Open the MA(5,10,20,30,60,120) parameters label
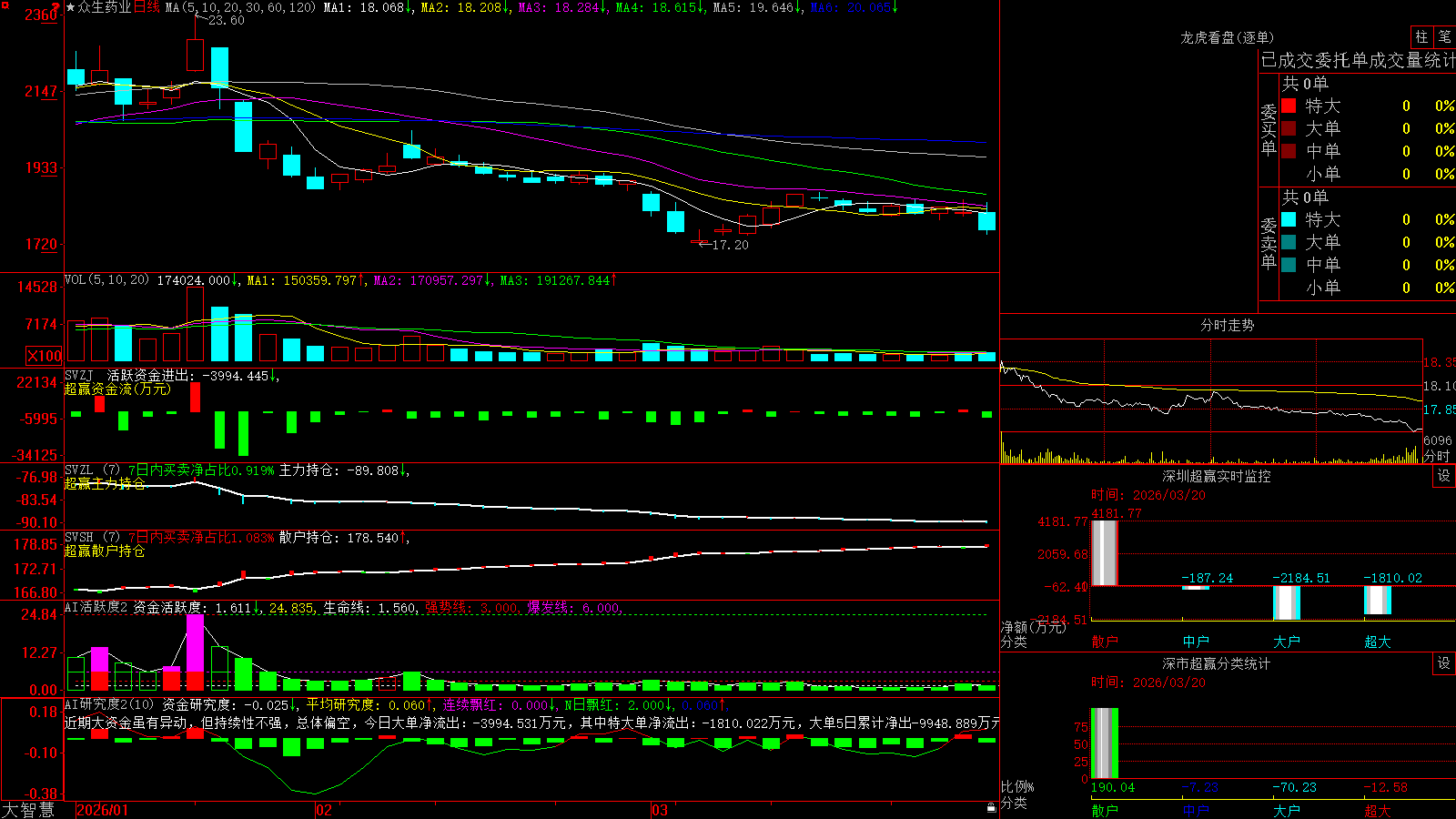This screenshot has width=1456, height=819. pyautogui.click(x=240, y=7)
